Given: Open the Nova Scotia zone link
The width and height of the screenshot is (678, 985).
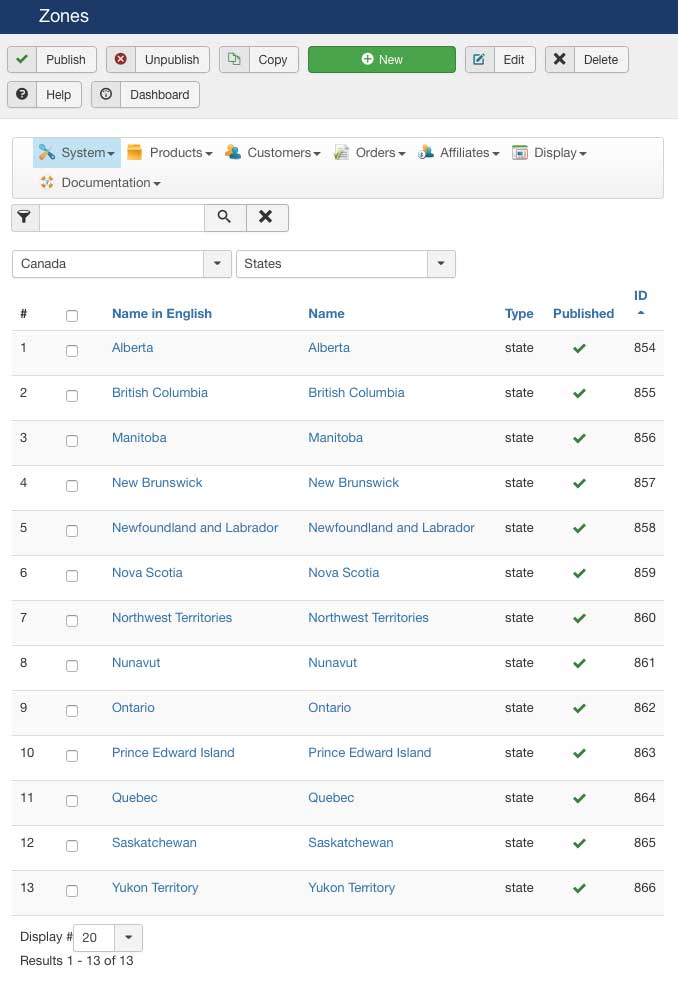Looking at the screenshot, I should 147,573.
